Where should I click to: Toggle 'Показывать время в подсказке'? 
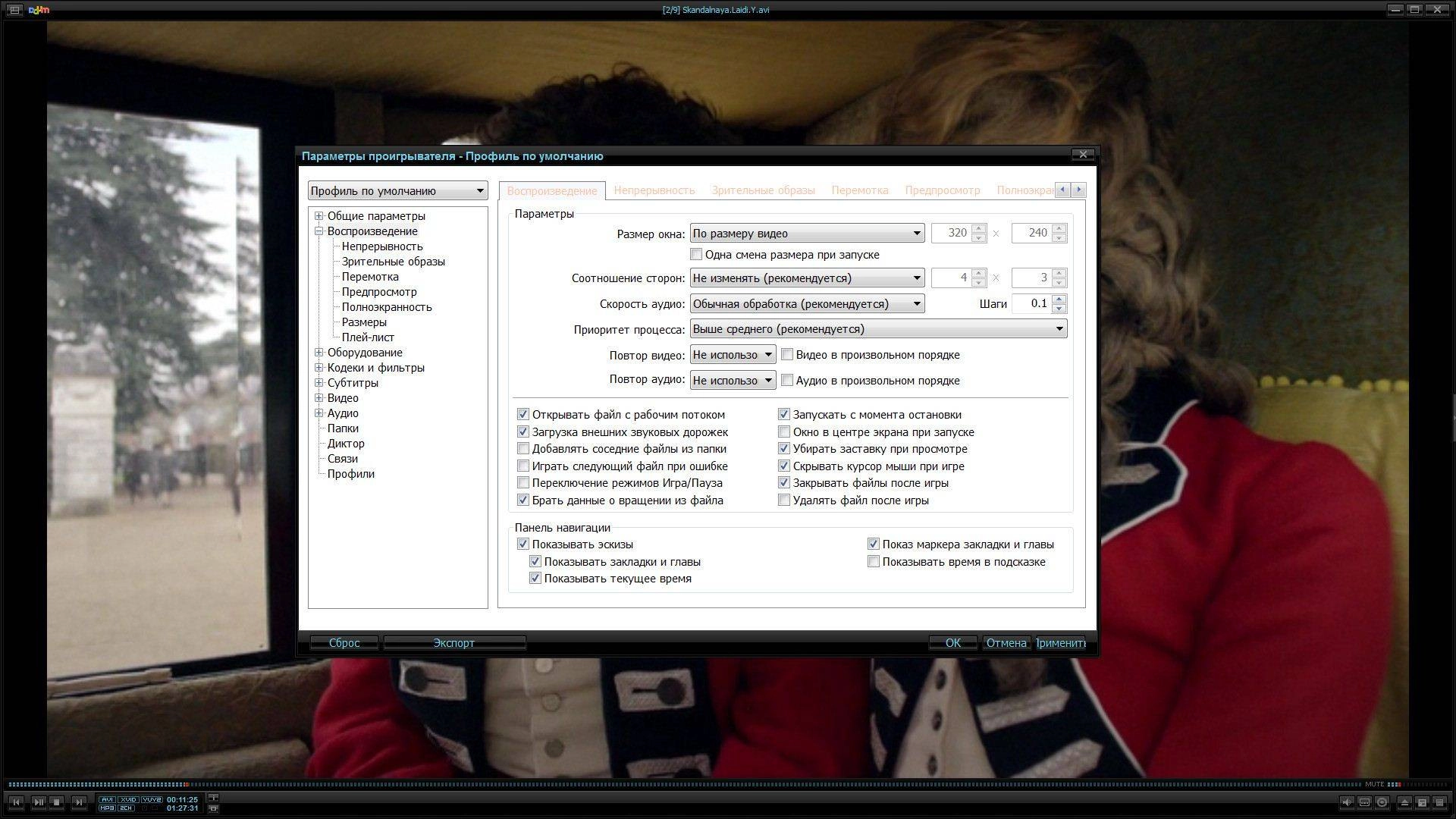[x=874, y=561]
